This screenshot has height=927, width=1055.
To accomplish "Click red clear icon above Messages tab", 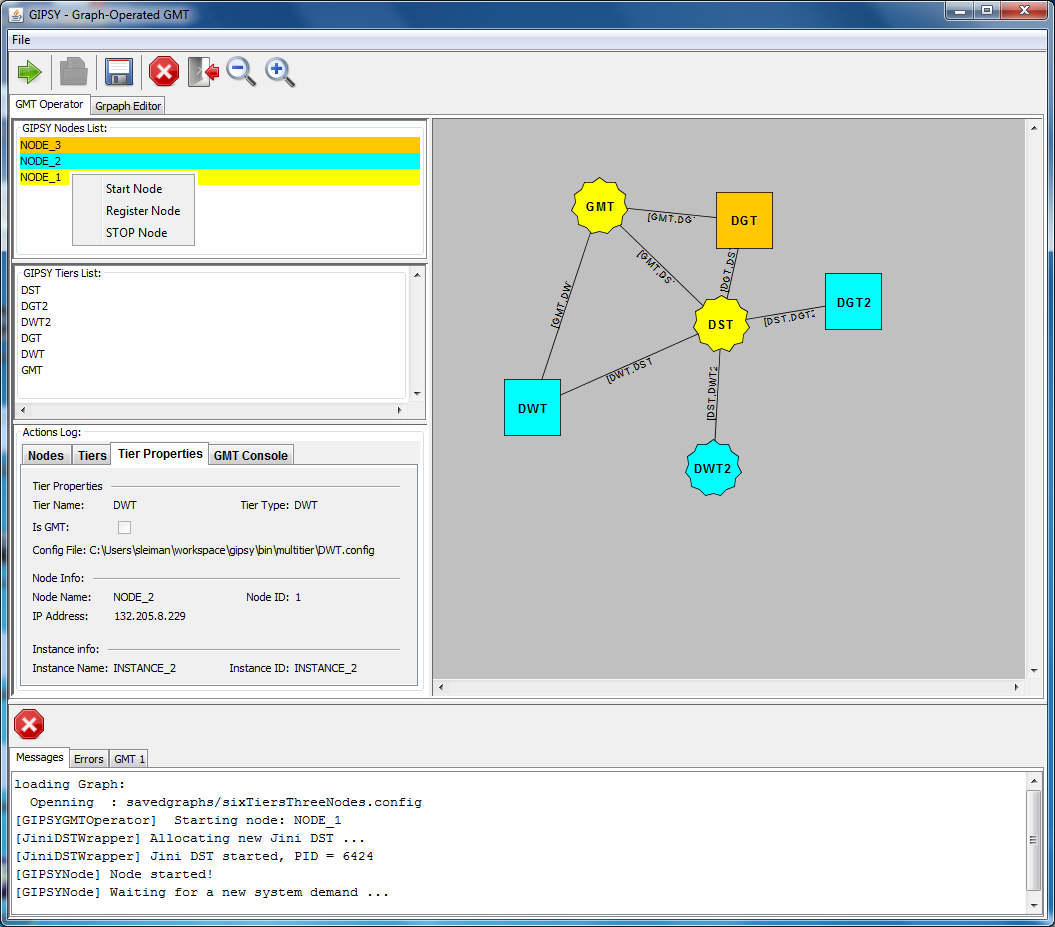I will click(30, 725).
